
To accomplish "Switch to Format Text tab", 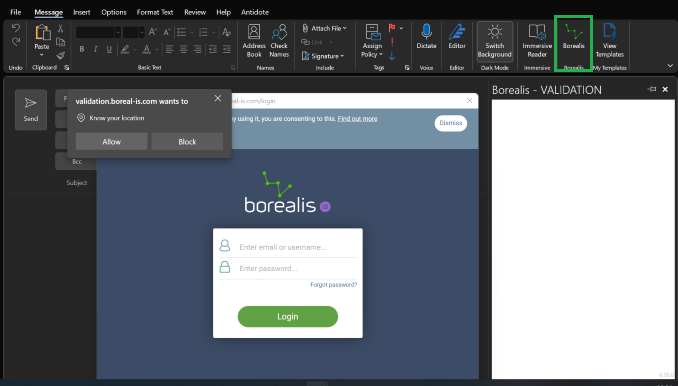I will point(155,12).
